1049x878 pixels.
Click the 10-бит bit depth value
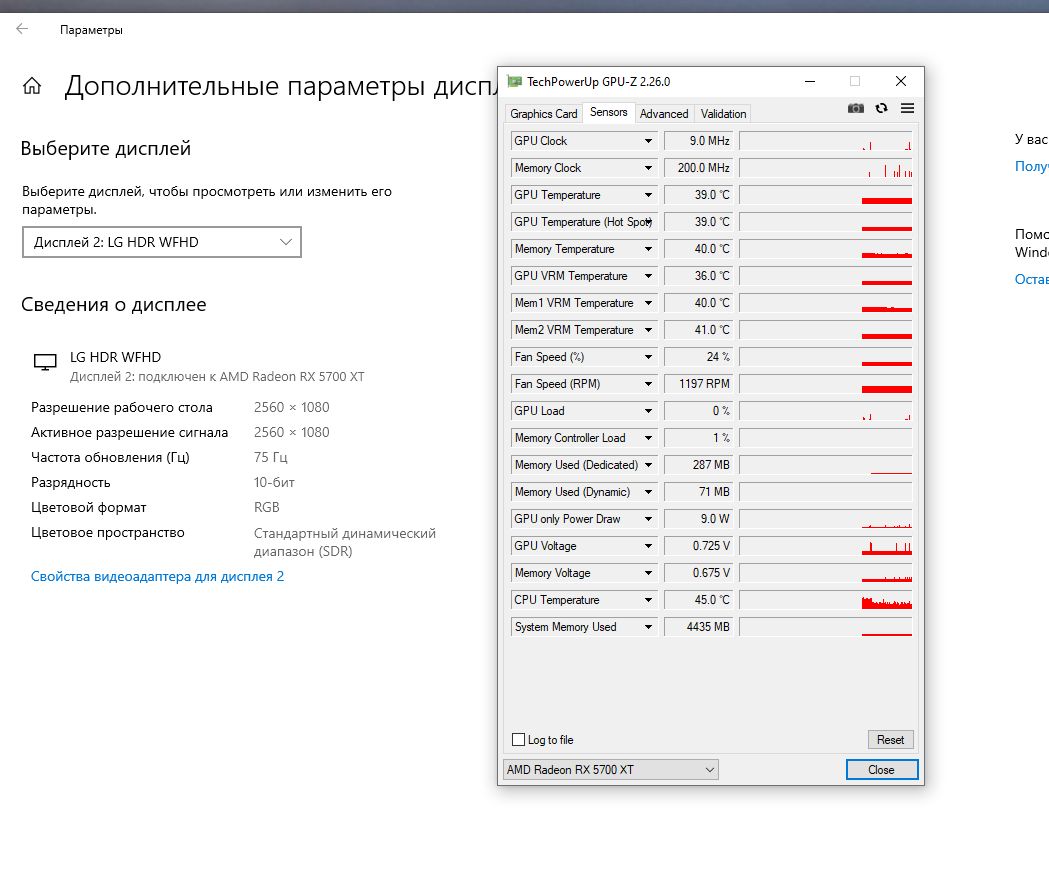pos(274,482)
